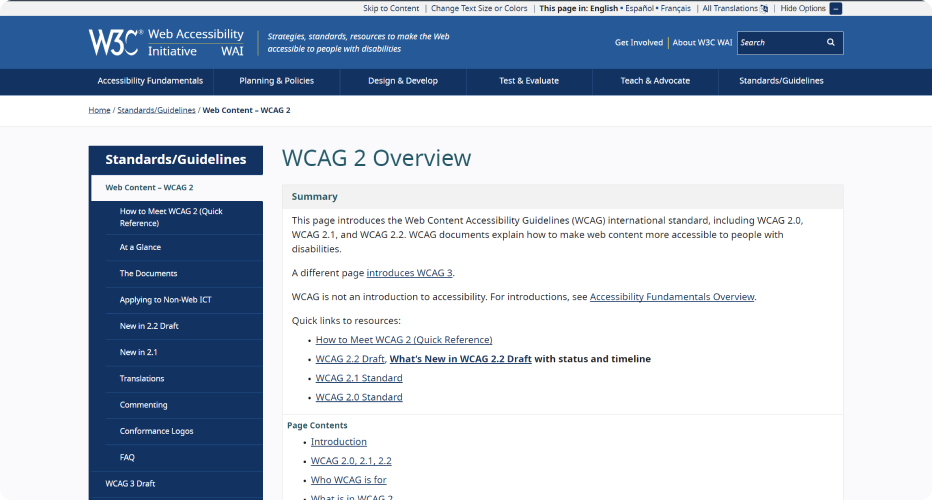Screen dimensions: 932x500
Task: Click the W3C logo
Action: point(115,42)
